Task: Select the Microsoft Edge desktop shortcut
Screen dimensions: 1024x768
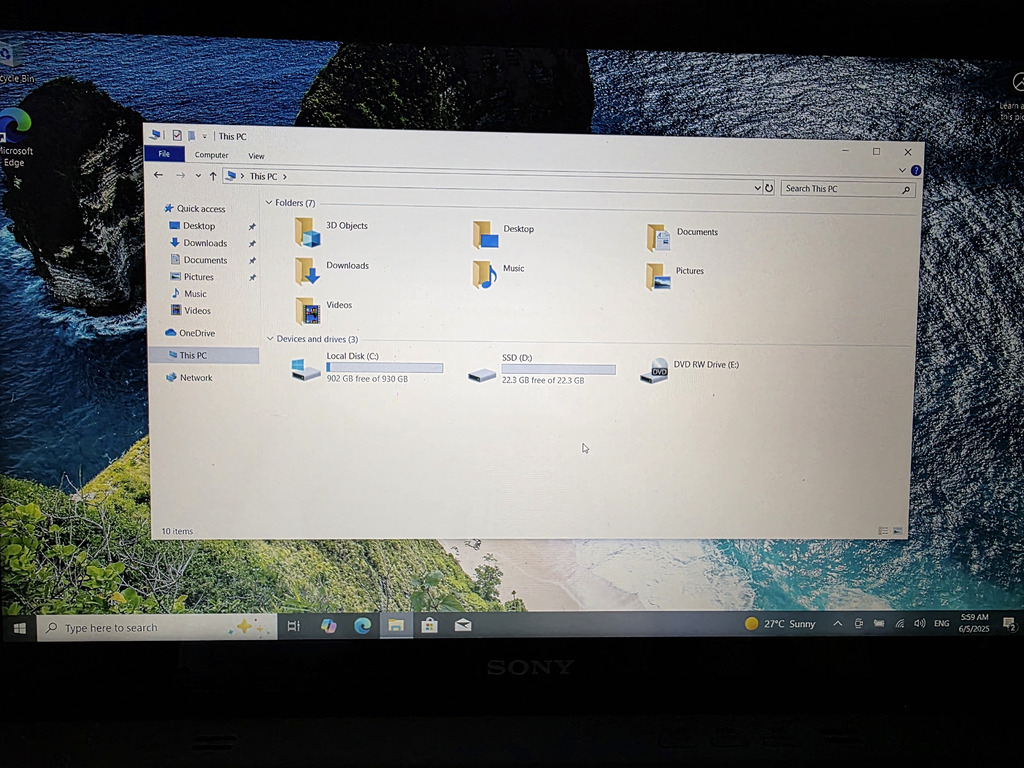Action: (x=14, y=138)
